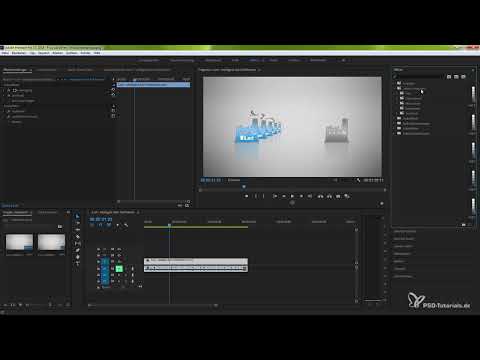Select the Hand tool
This screenshot has width=480, height=360.
(78, 257)
